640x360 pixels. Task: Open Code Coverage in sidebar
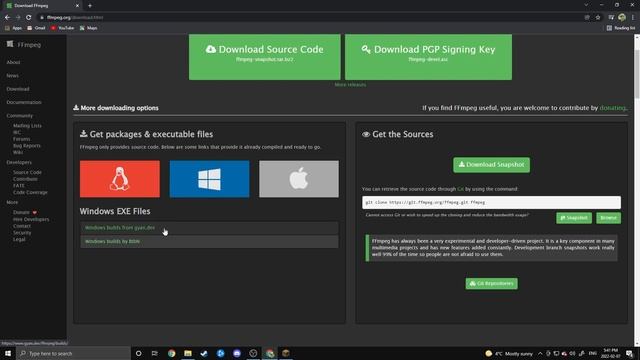coord(30,192)
